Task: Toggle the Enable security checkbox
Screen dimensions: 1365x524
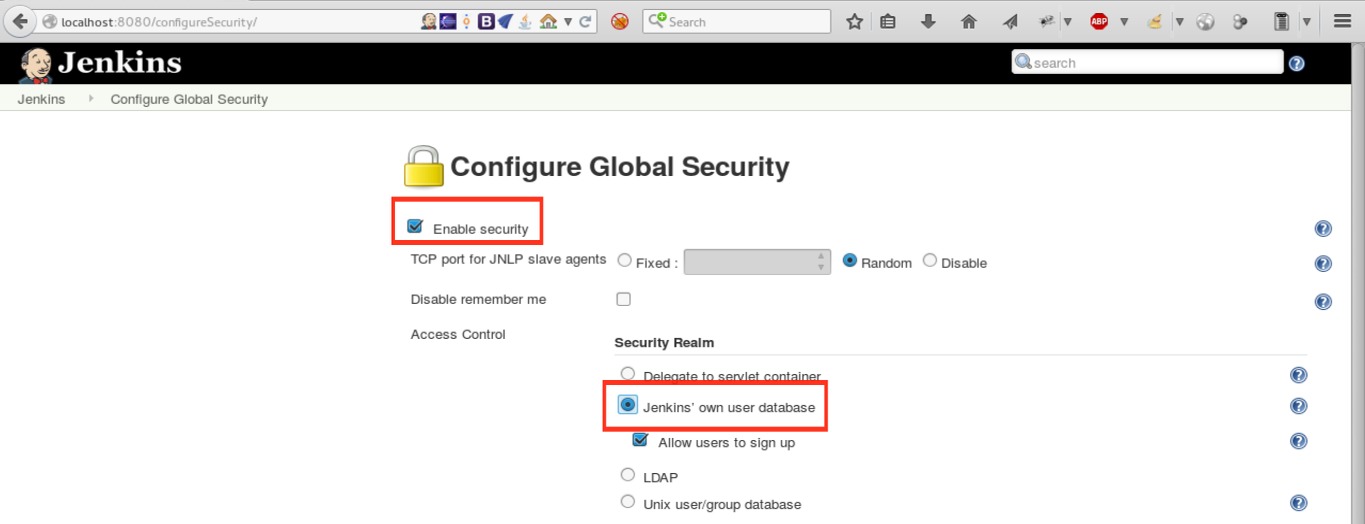Action: 415,227
